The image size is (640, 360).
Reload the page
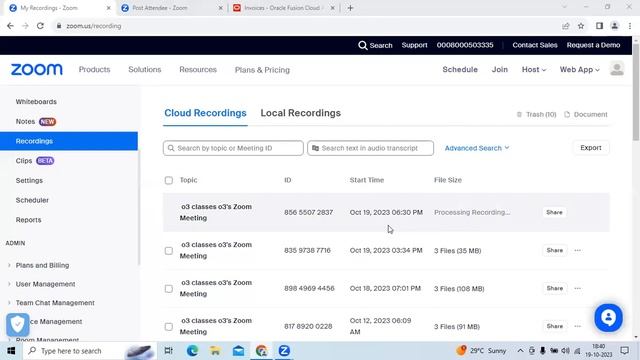pyautogui.click(x=40, y=26)
